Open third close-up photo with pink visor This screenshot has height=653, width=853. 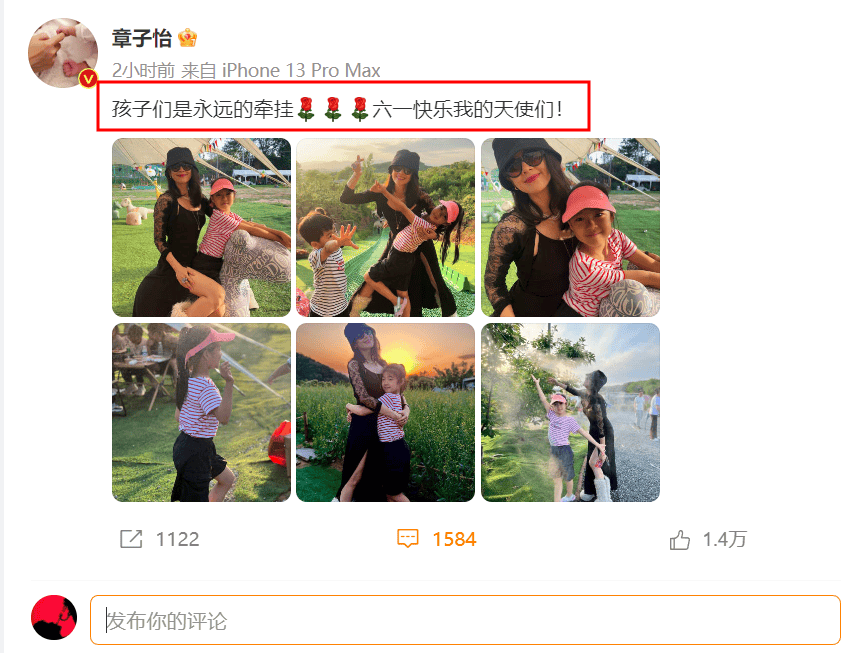pos(571,227)
